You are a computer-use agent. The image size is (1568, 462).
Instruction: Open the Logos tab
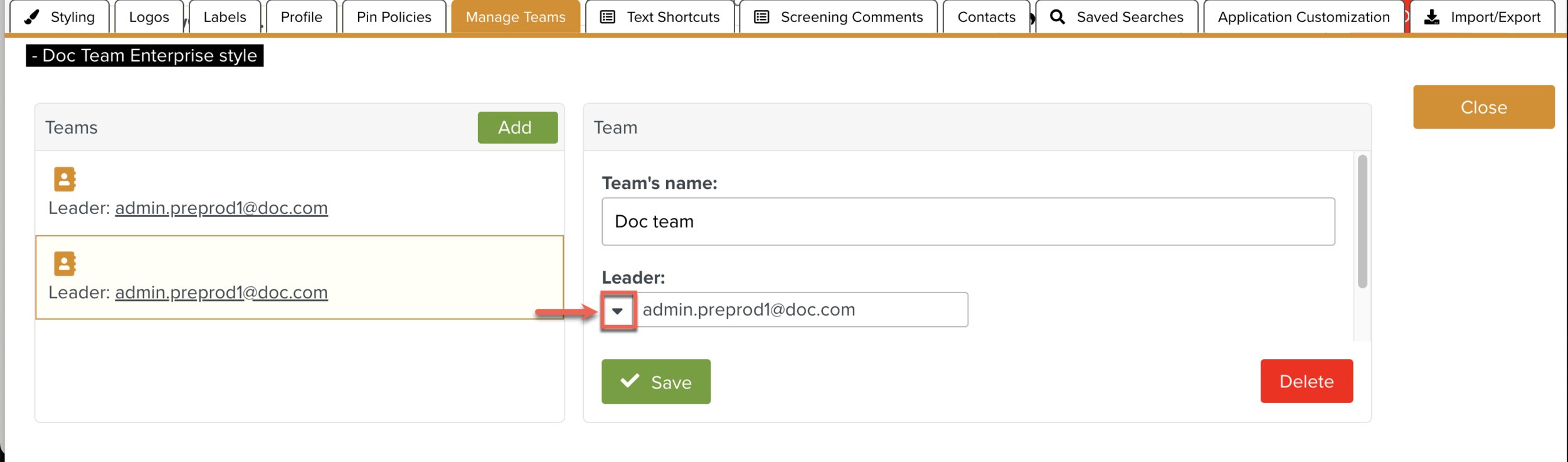(x=149, y=17)
